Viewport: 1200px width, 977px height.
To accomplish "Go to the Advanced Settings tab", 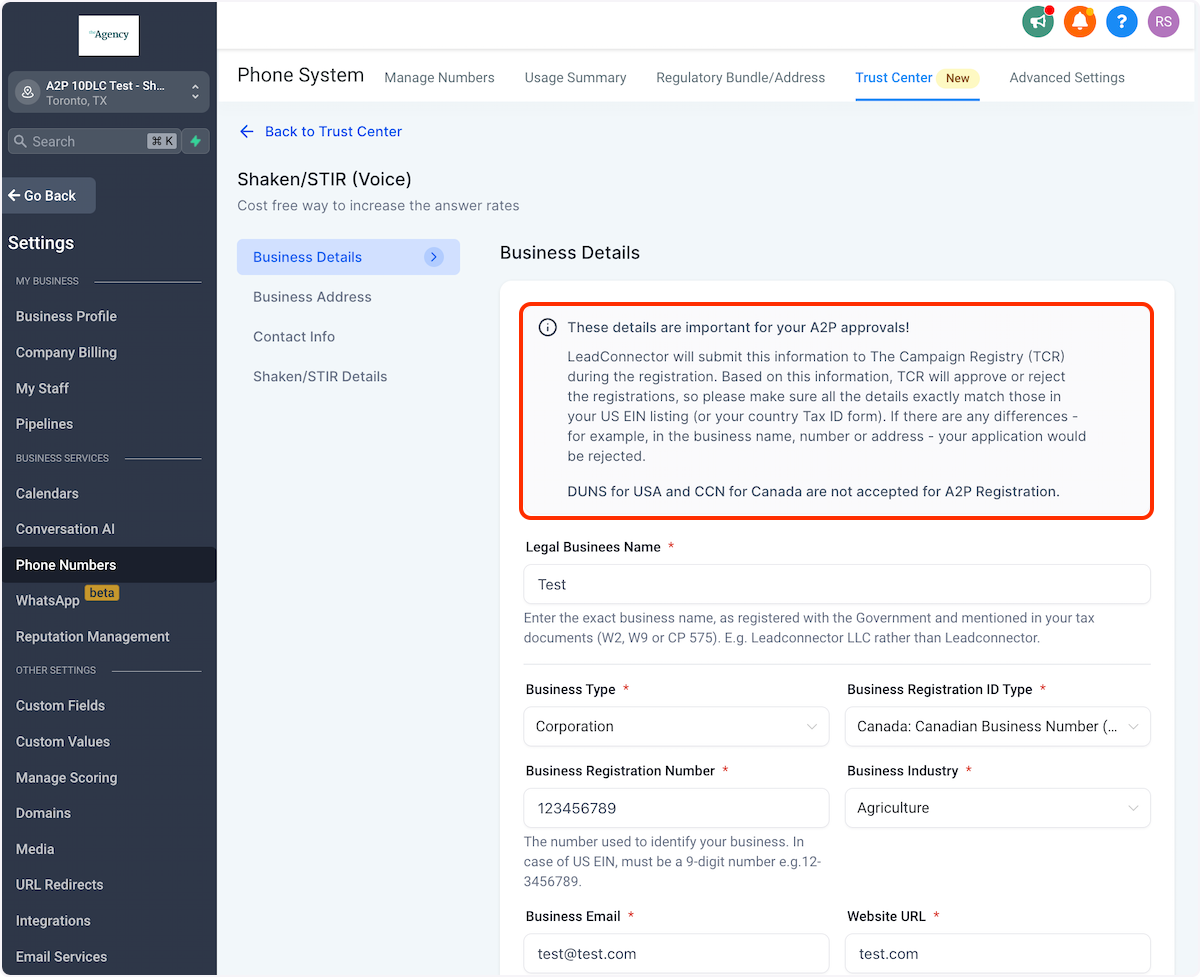I will 1067,78.
